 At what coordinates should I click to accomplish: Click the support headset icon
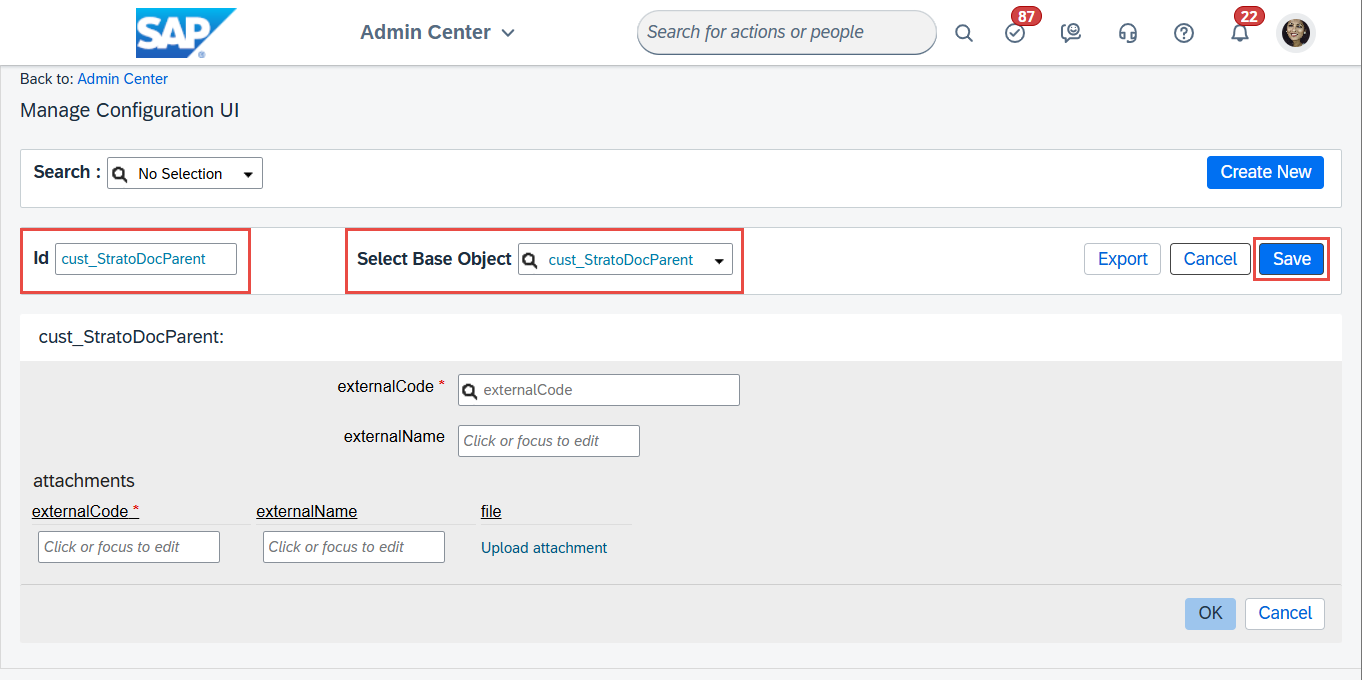click(x=1128, y=33)
